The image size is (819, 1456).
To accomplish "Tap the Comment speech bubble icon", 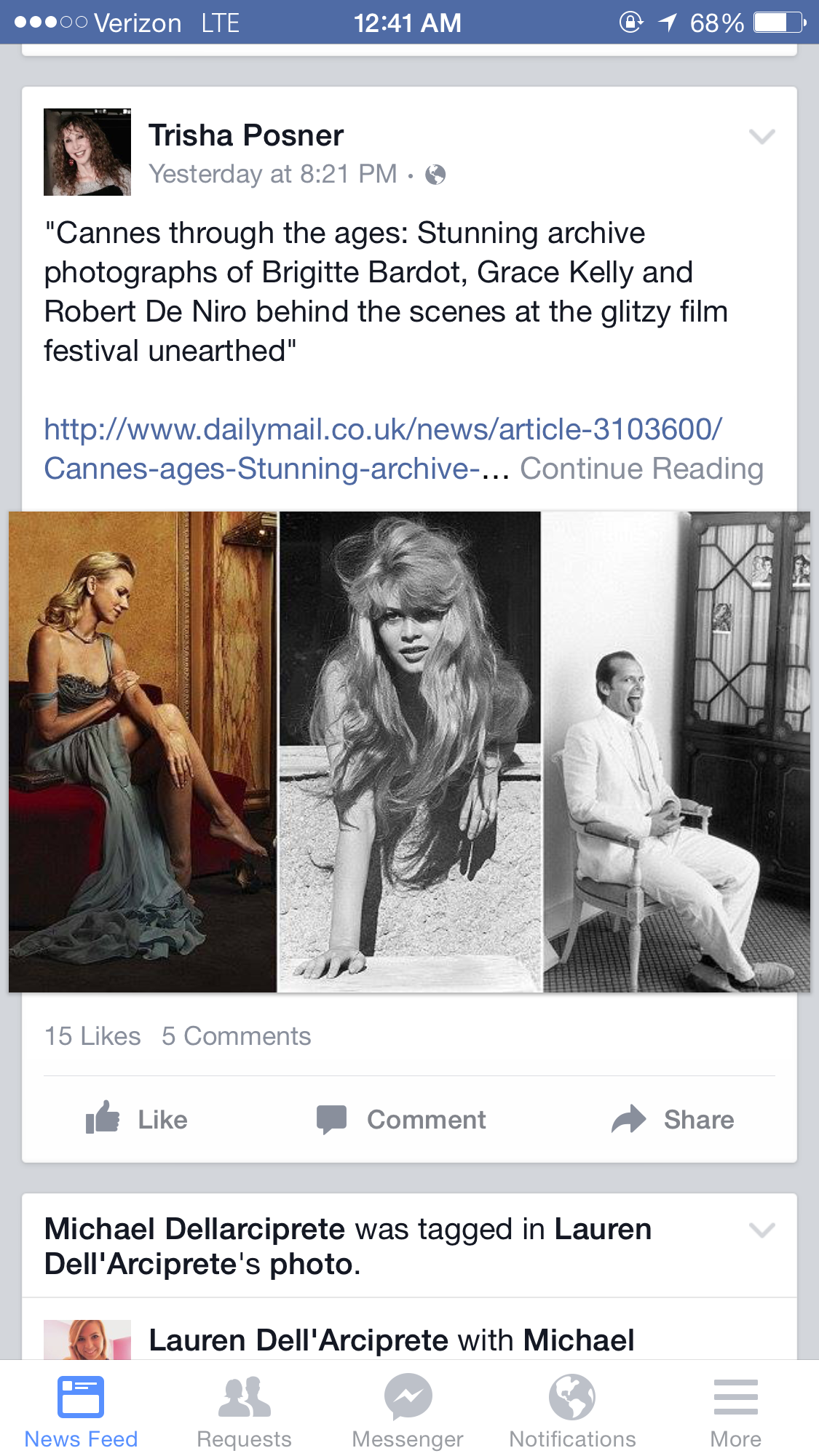I will click(332, 1119).
